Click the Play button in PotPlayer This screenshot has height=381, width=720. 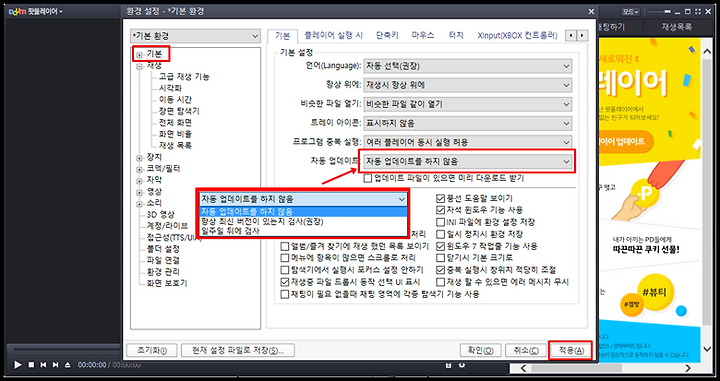point(18,365)
